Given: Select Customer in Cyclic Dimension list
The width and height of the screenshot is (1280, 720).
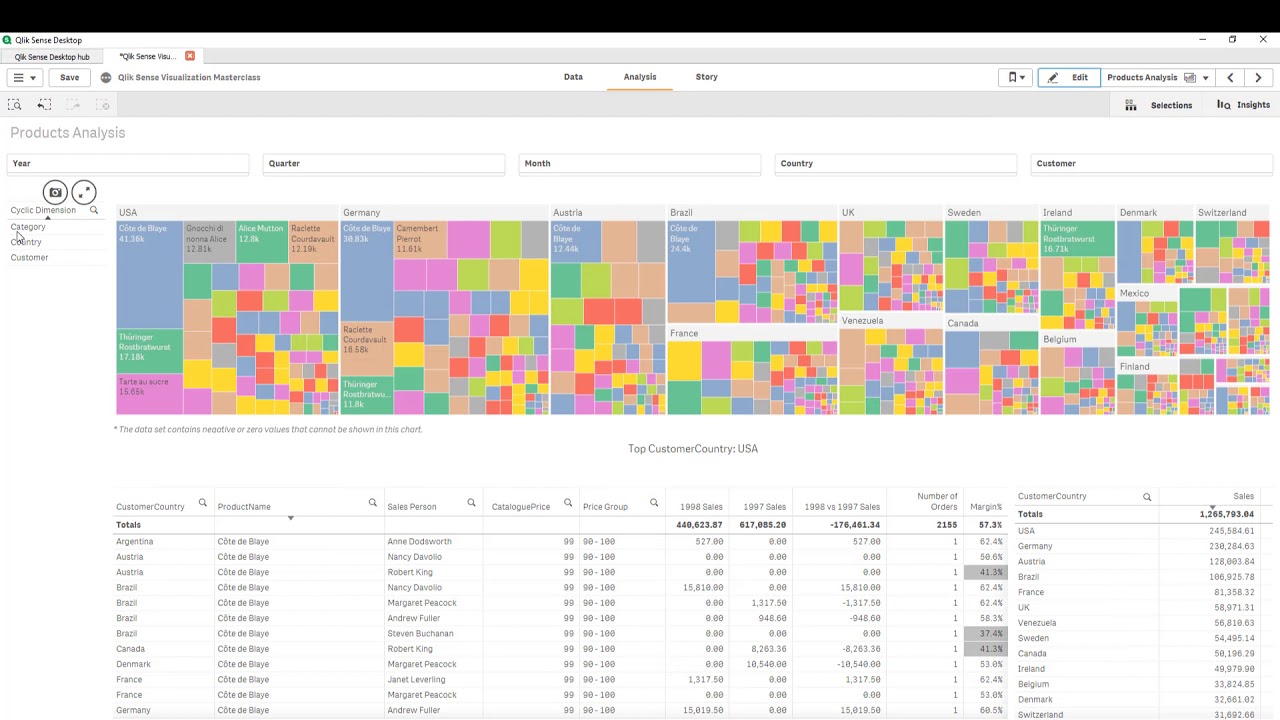Looking at the screenshot, I should (29, 258).
